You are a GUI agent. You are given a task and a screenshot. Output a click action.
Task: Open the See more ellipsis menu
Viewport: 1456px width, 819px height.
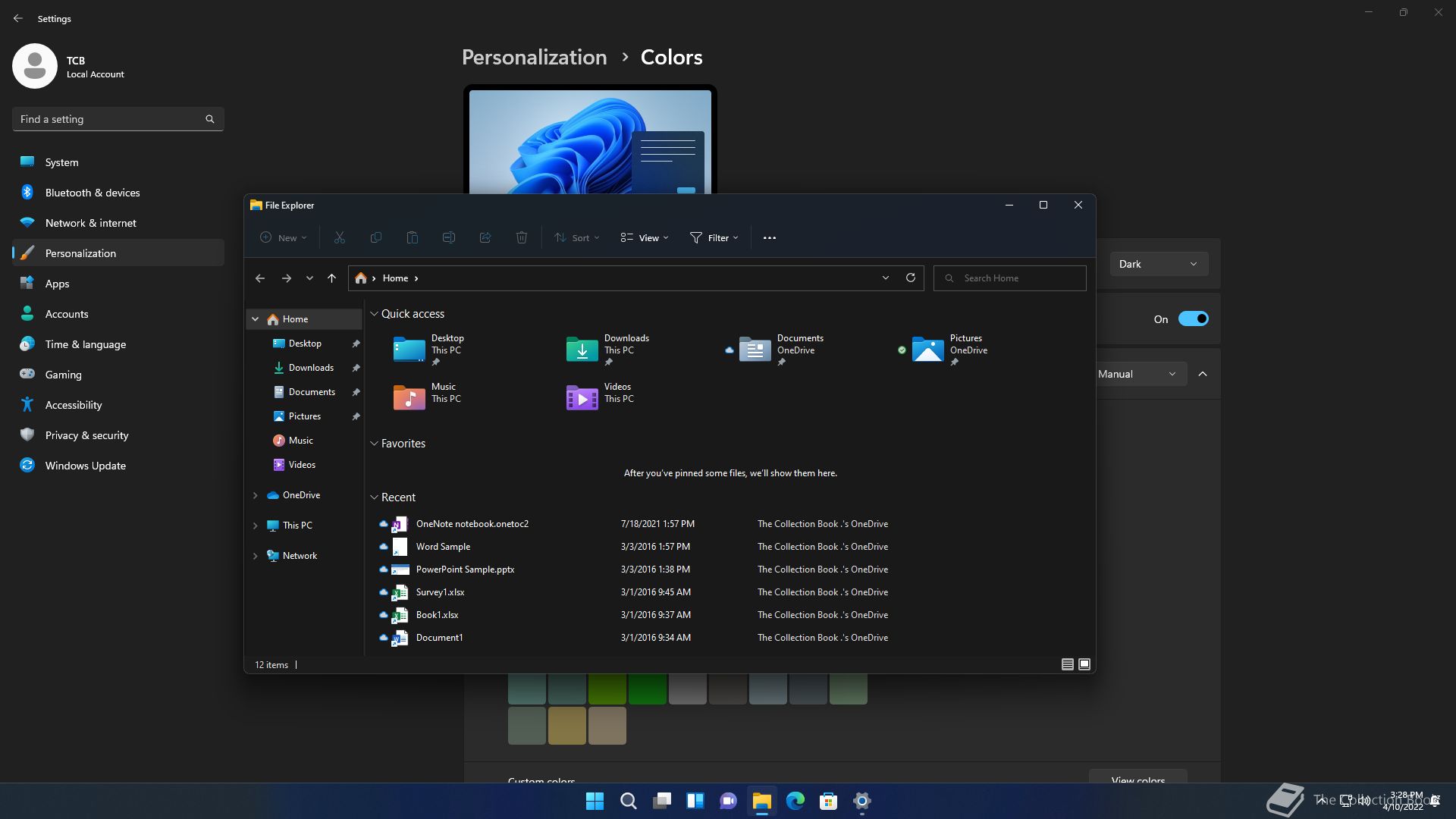[769, 237]
